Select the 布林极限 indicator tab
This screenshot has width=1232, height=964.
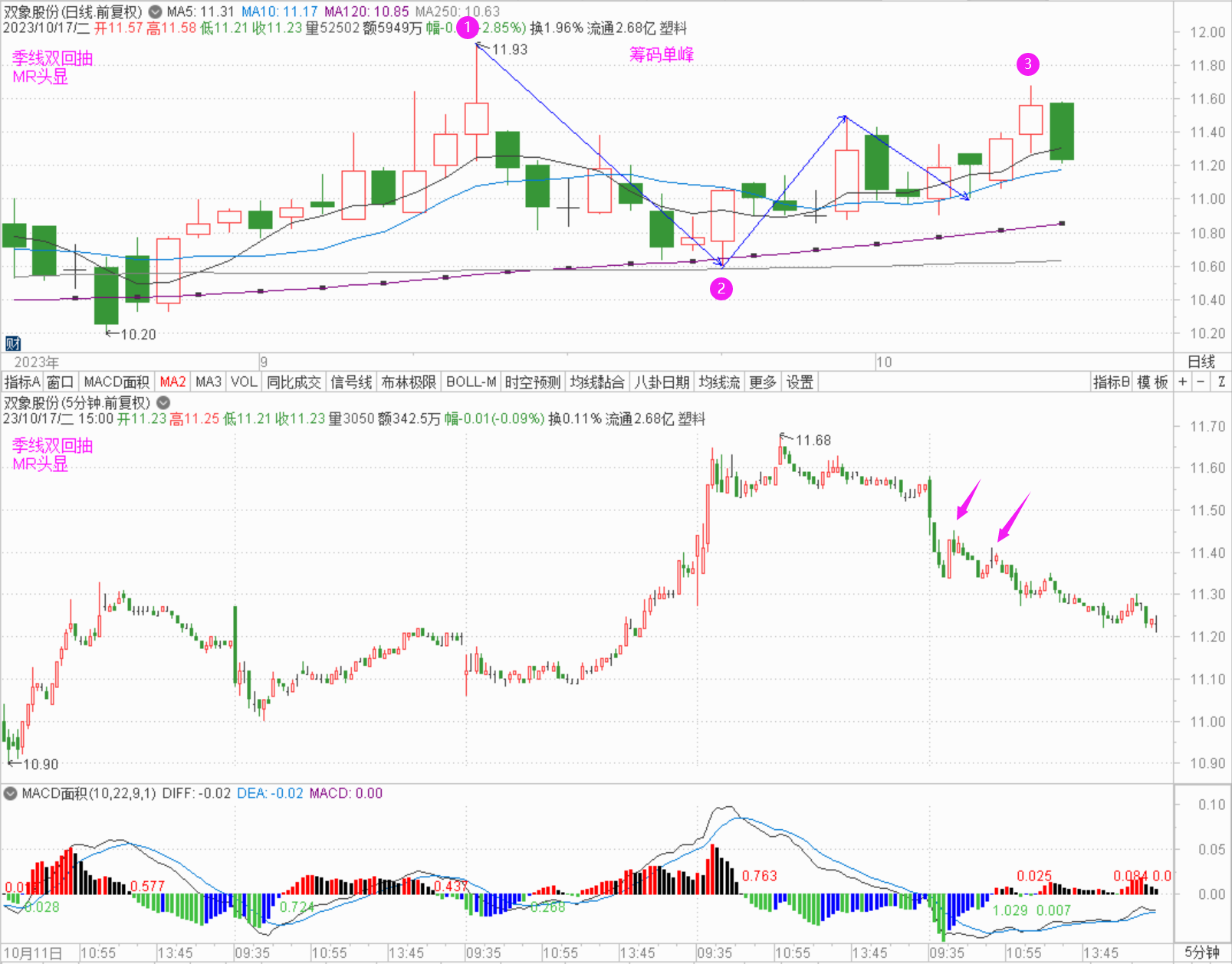[409, 382]
